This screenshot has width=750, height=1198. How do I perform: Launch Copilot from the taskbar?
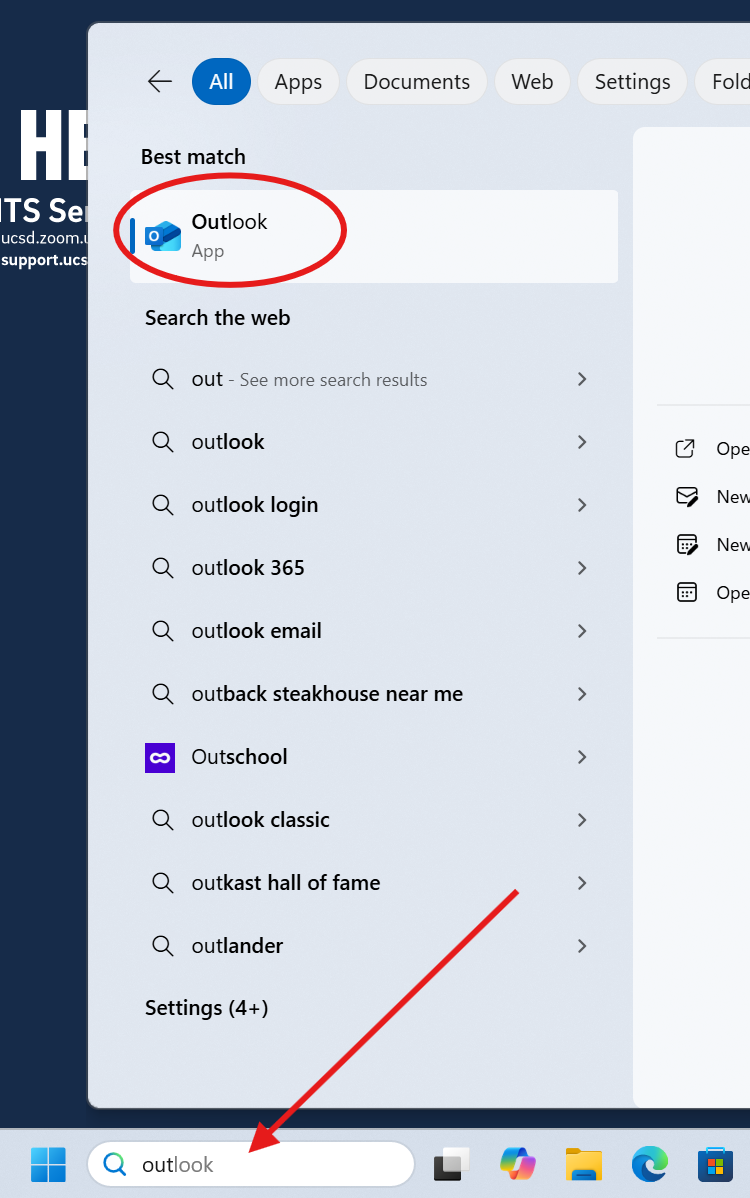[518, 1165]
